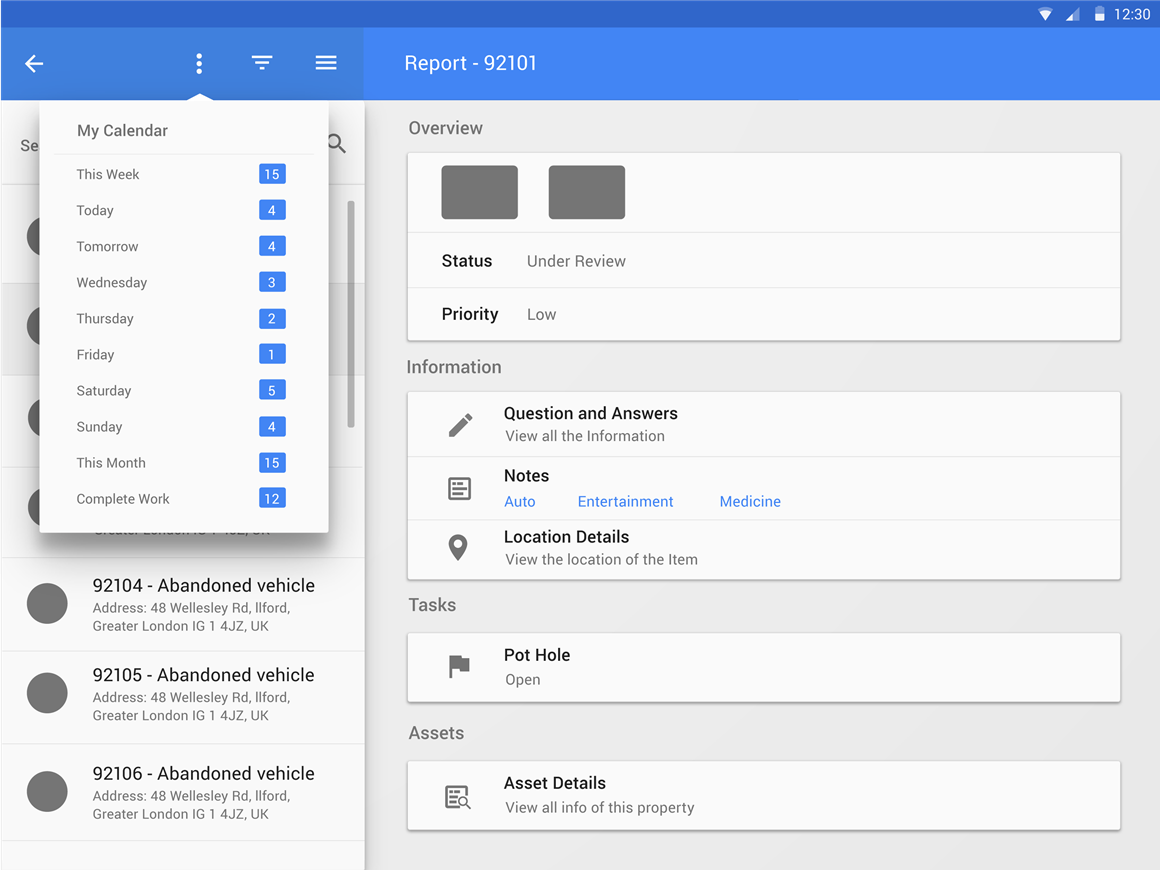This screenshot has width=1160, height=870.
Task: Open the filter icon in toolbar
Action: [262, 63]
